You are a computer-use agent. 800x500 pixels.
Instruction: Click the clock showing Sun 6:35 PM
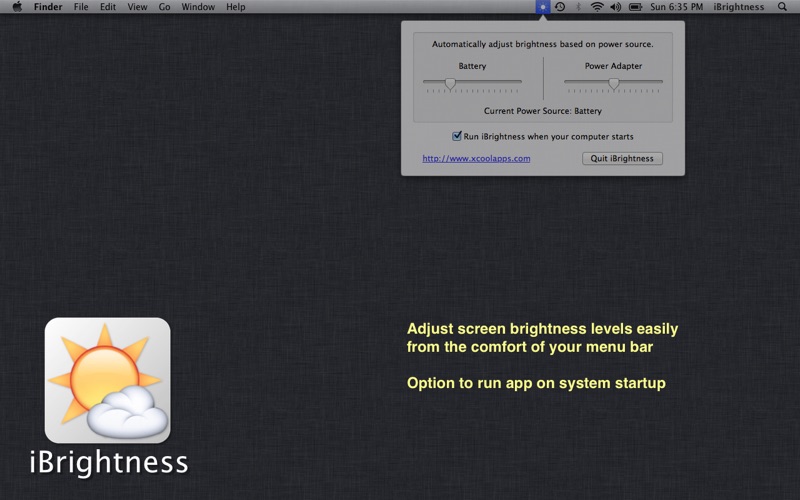pyautogui.click(x=677, y=7)
